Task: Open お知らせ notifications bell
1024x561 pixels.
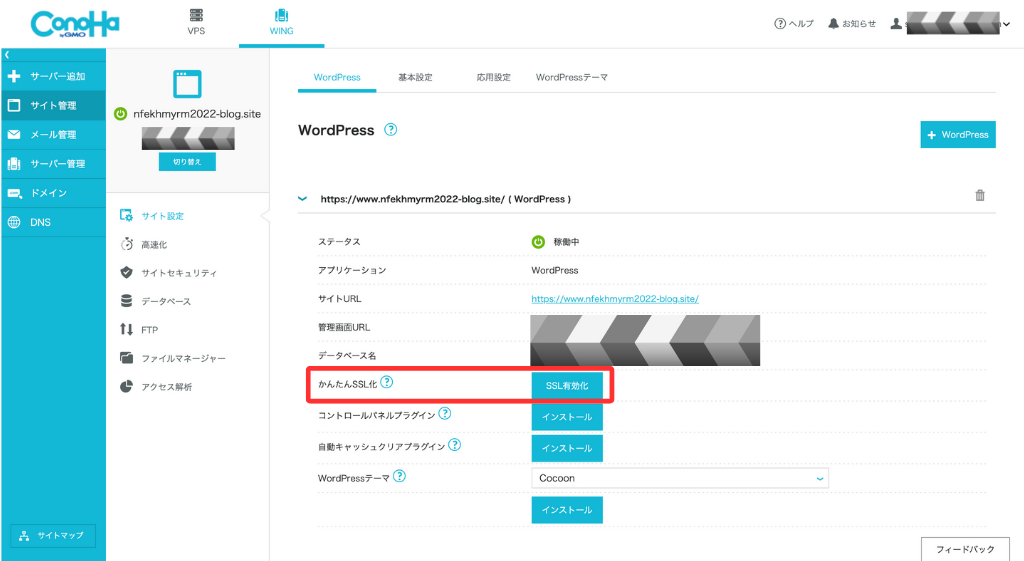Action: click(852, 24)
